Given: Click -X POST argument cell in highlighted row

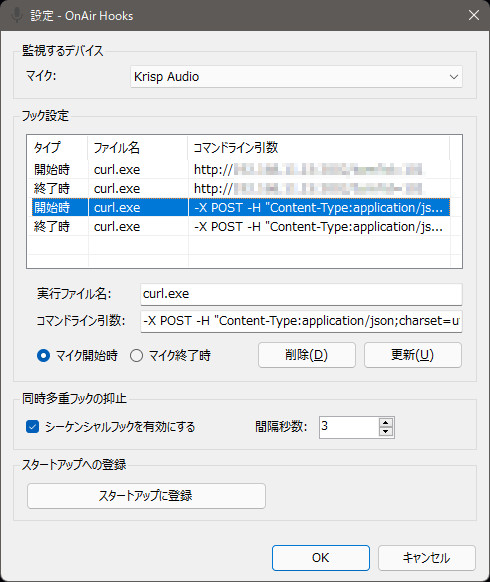Looking at the screenshot, I should point(319,207).
